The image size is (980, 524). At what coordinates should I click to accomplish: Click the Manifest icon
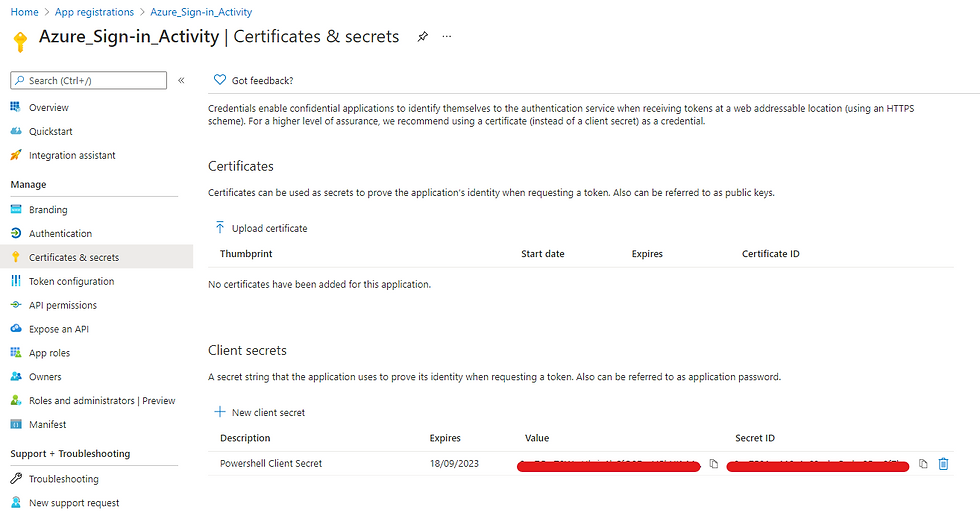point(16,424)
